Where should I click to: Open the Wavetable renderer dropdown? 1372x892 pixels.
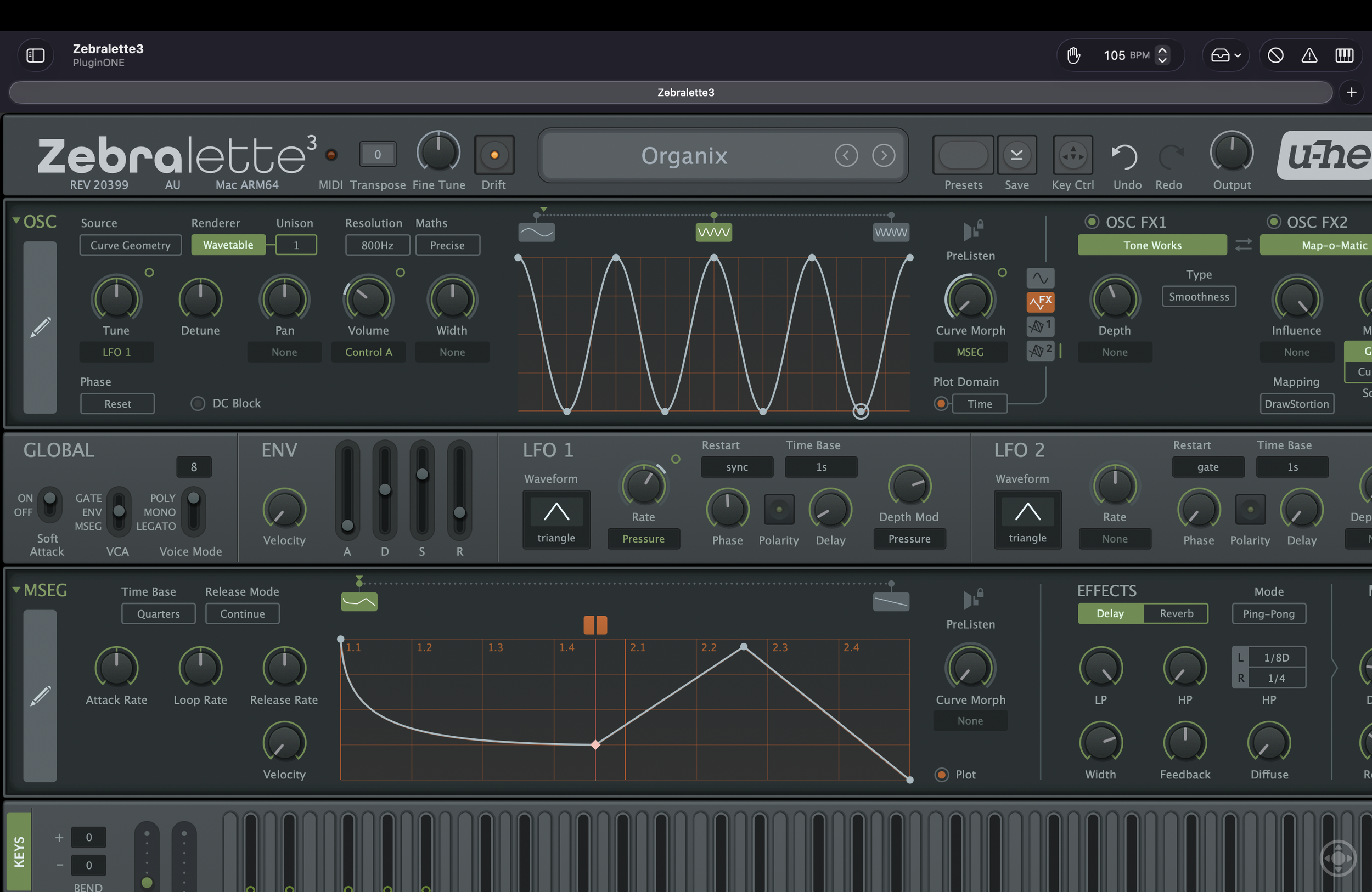(x=228, y=244)
